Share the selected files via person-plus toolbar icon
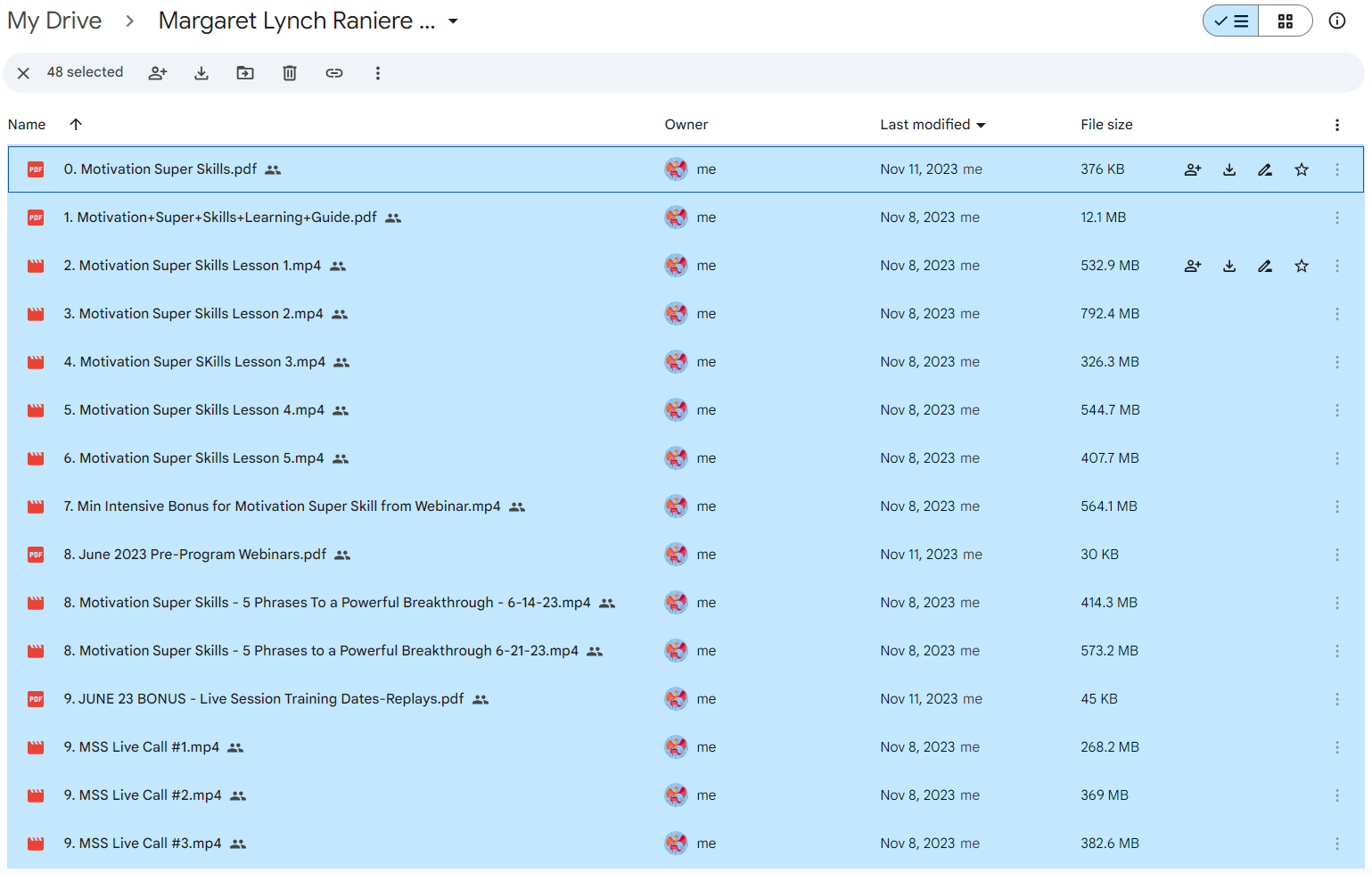This screenshot has height=873, width=1372. pos(158,73)
